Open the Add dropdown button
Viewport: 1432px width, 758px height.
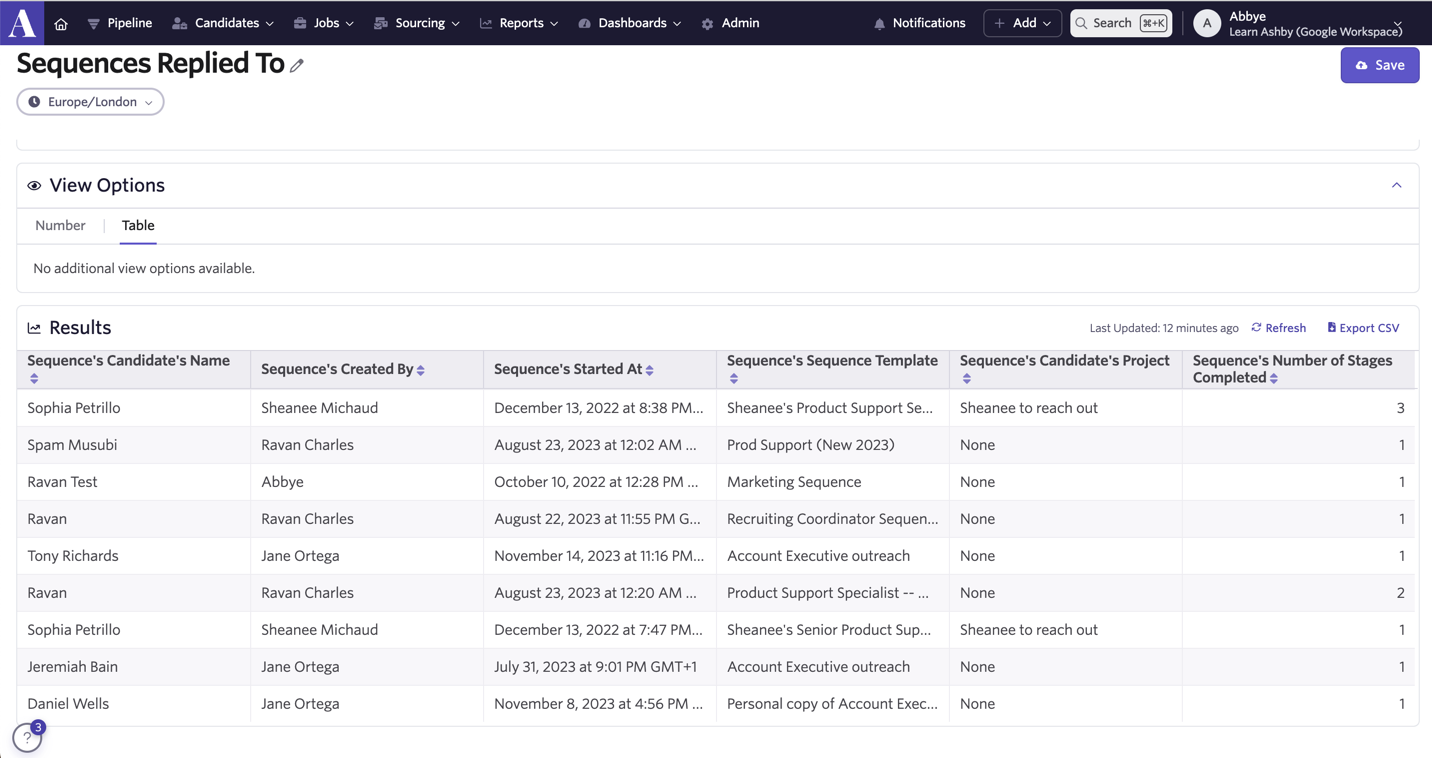click(x=1022, y=23)
